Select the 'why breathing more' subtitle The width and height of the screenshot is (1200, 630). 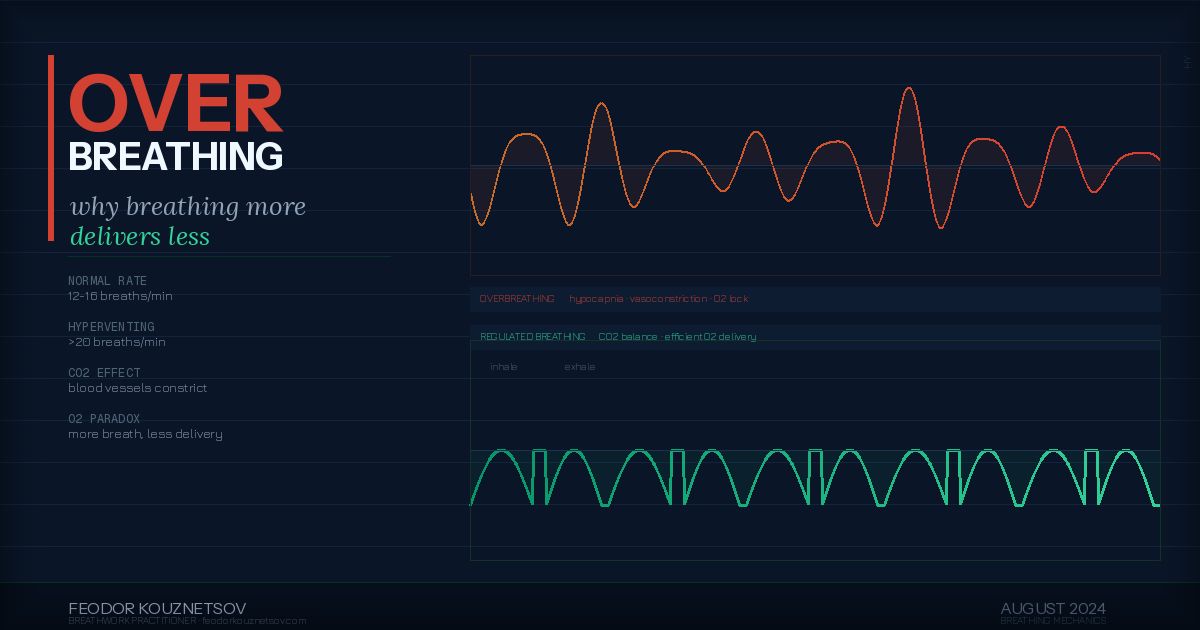pyautogui.click(x=188, y=207)
